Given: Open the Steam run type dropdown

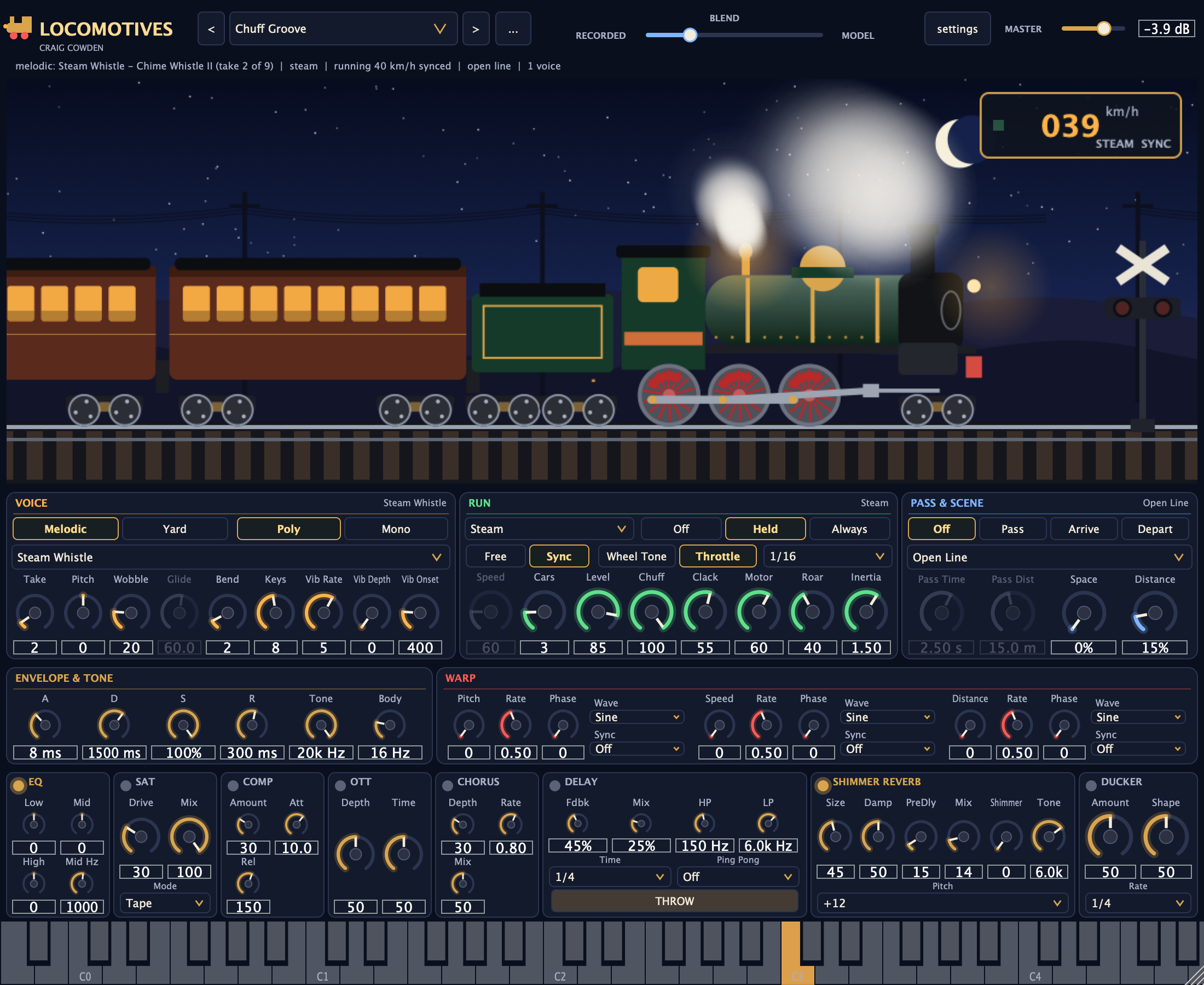Looking at the screenshot, I should point(549,529).
